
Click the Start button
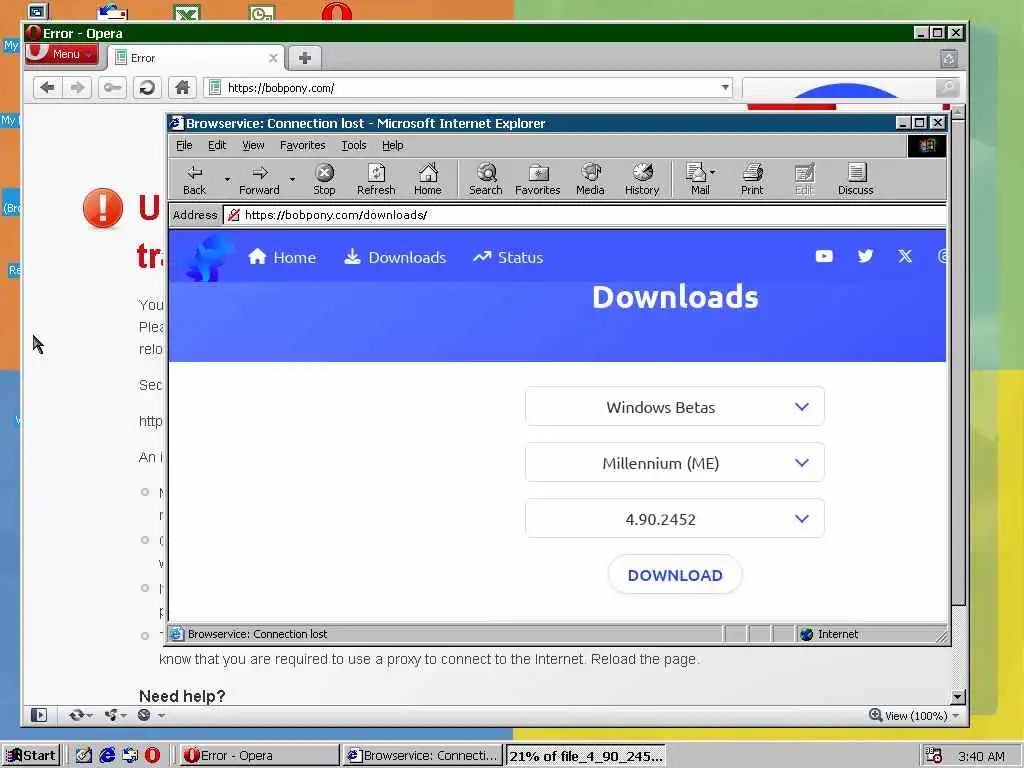[31, 756]
